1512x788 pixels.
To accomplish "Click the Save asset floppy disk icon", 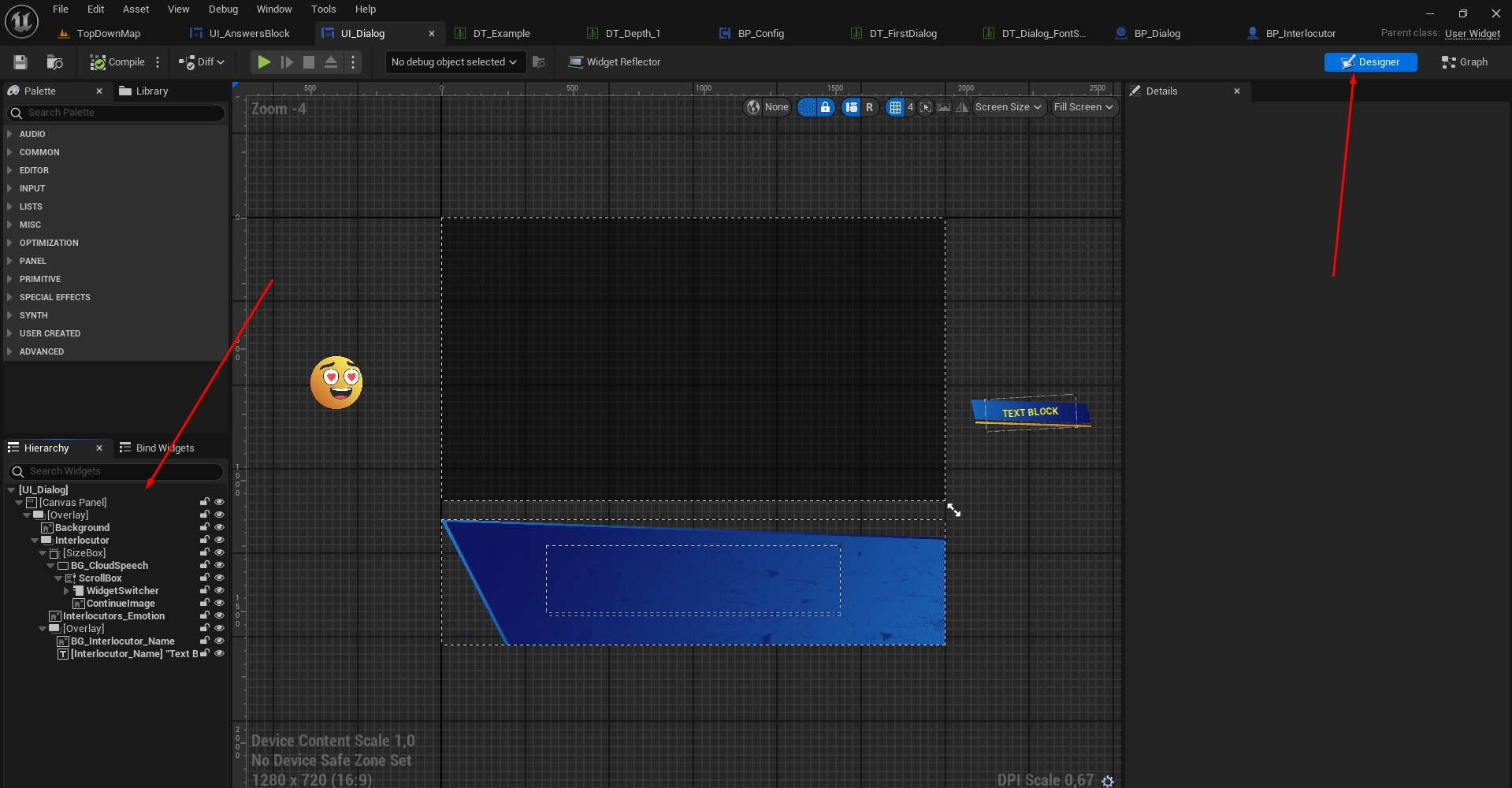I will click(20, 62).
